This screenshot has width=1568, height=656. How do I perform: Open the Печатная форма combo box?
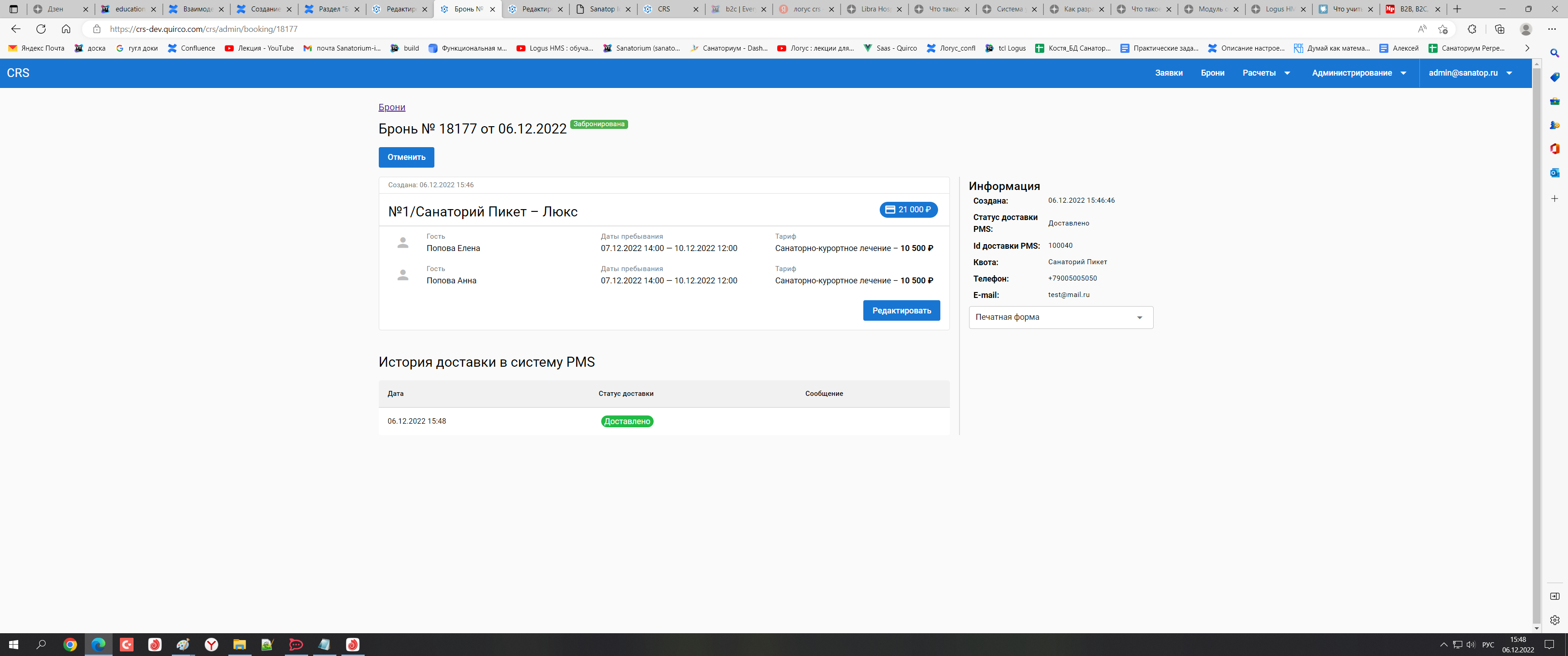(1060, 317)
